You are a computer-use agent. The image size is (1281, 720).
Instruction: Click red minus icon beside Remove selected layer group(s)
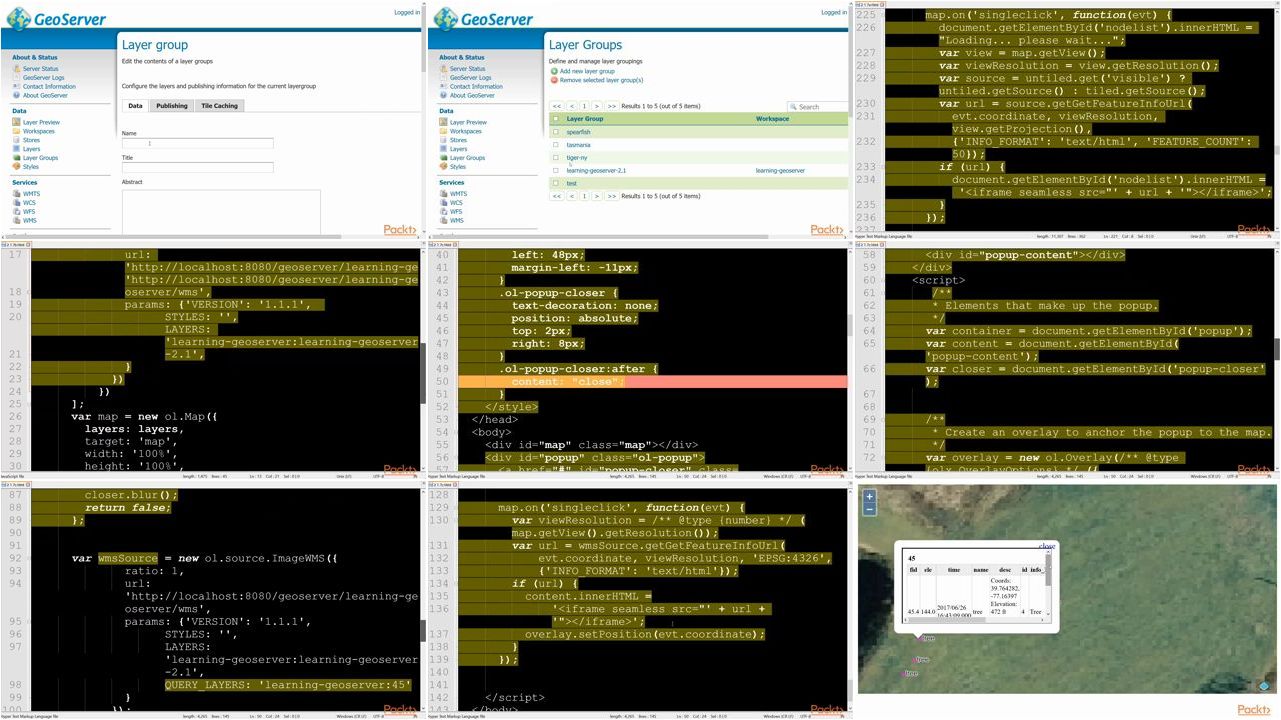point(554,80)
